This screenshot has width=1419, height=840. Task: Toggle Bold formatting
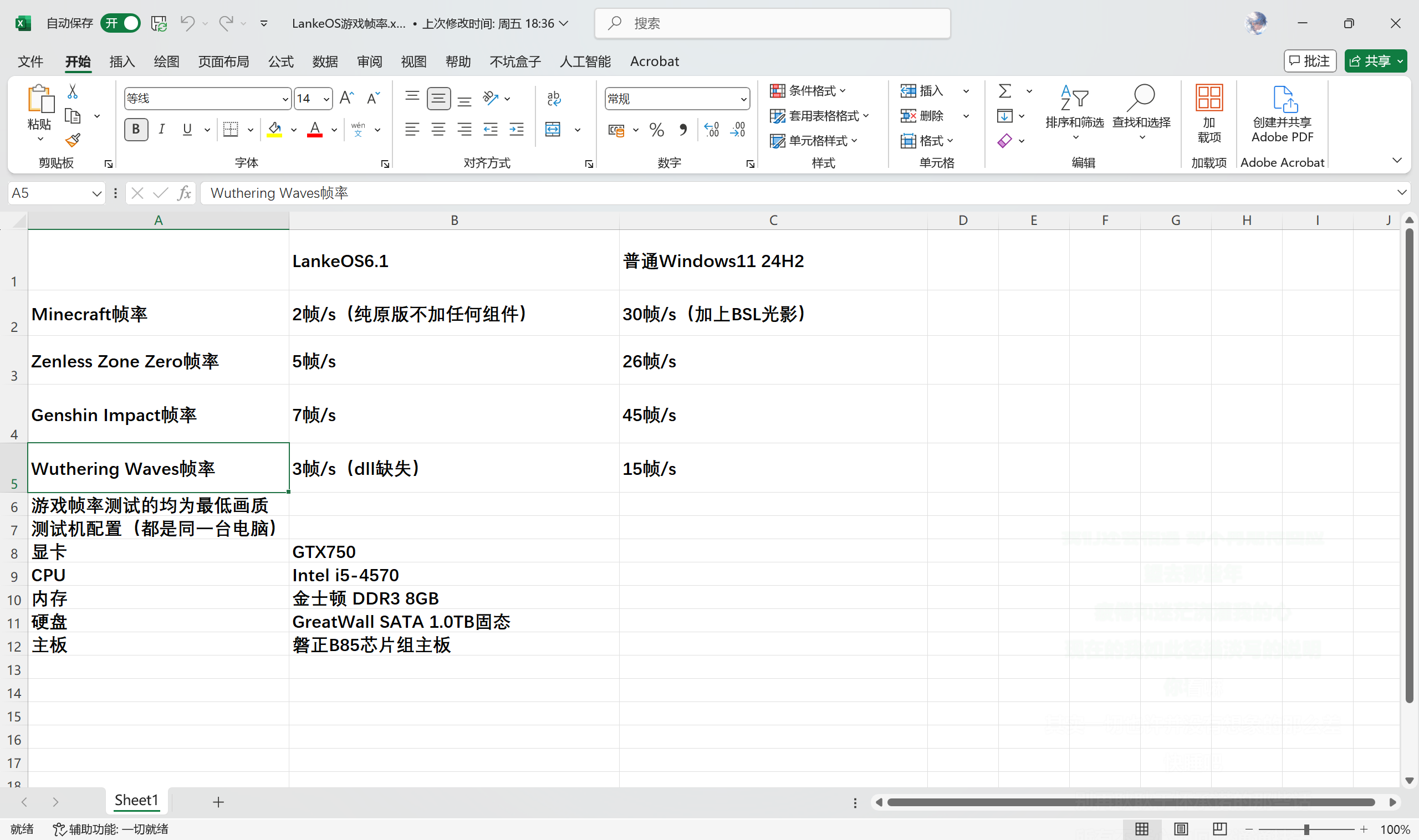[136, 130]
